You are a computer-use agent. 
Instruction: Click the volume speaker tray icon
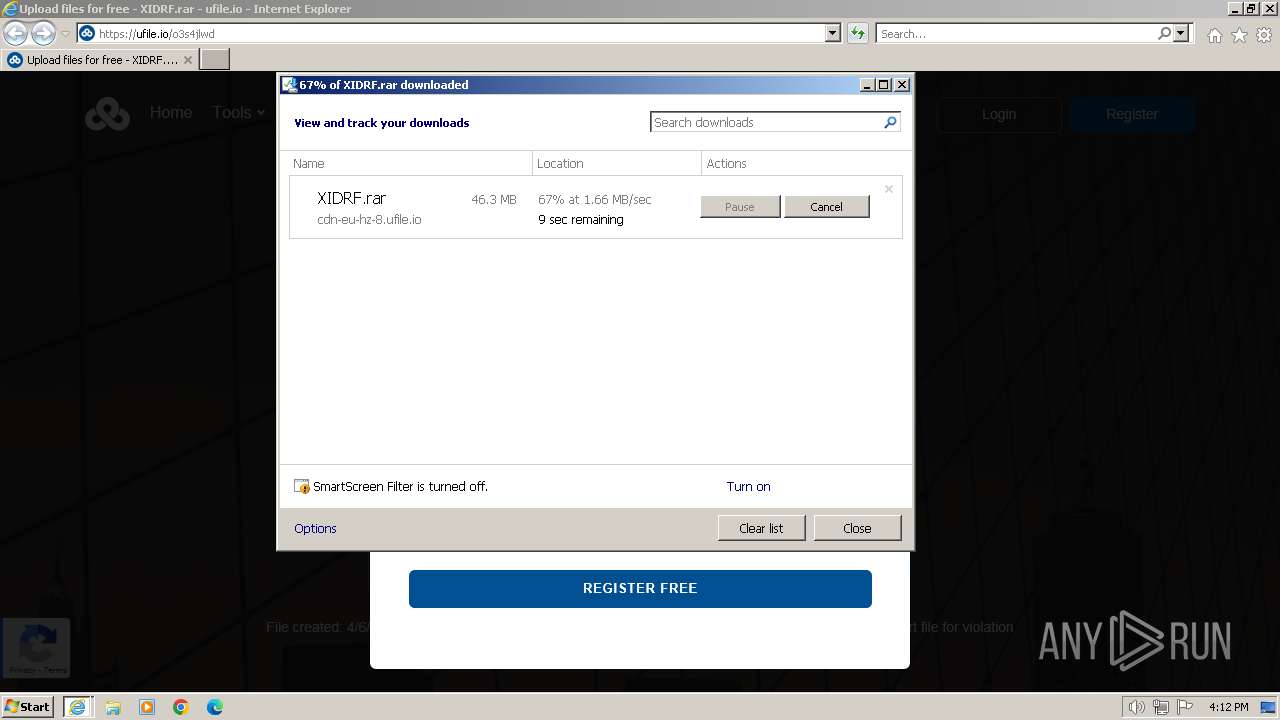point(1137,707)
